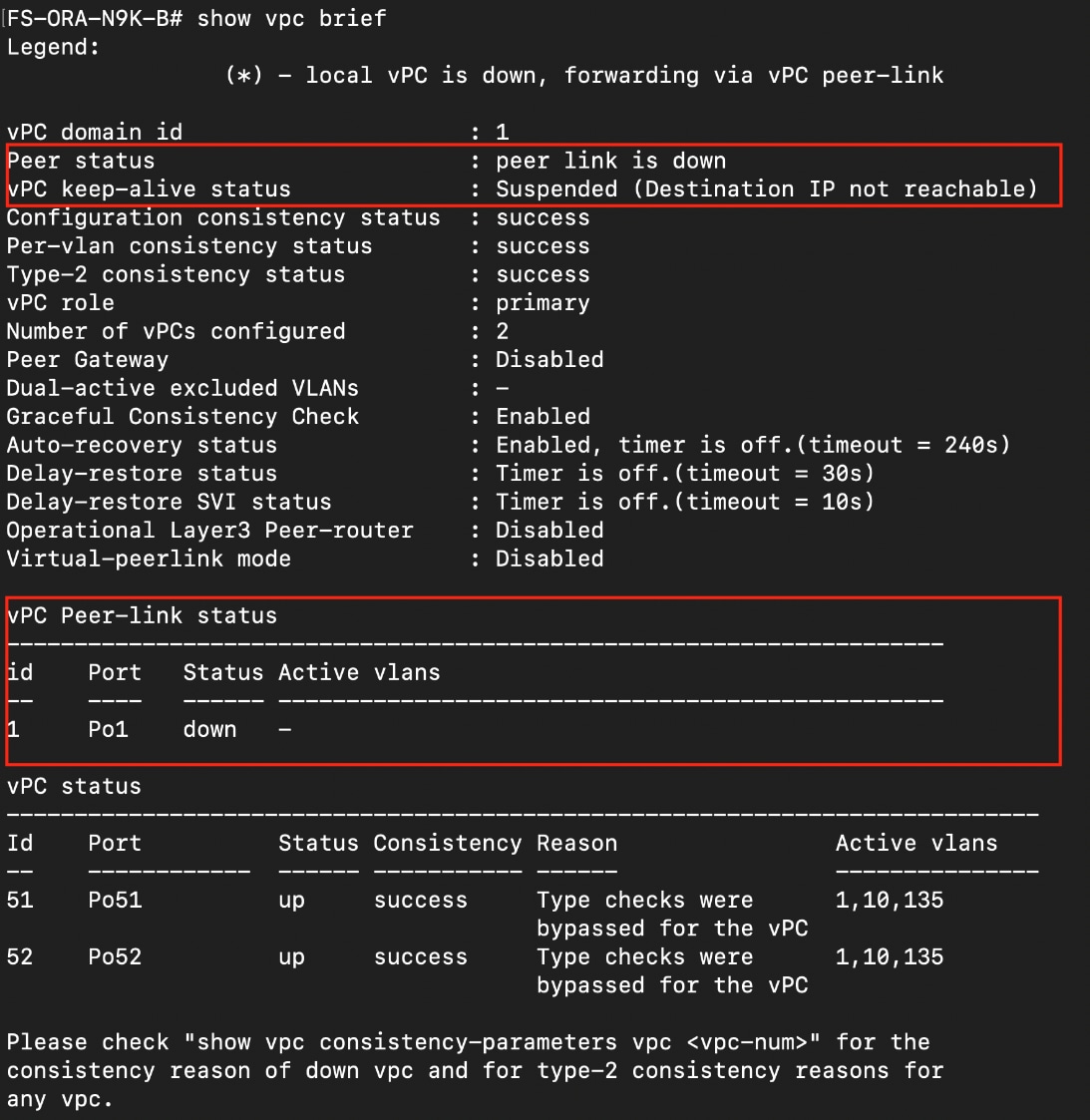Viewport: 1090px width, 1120px height.
Task: Click the "Active vlans" header in the vPC status table
Action: tap(915, 843)
